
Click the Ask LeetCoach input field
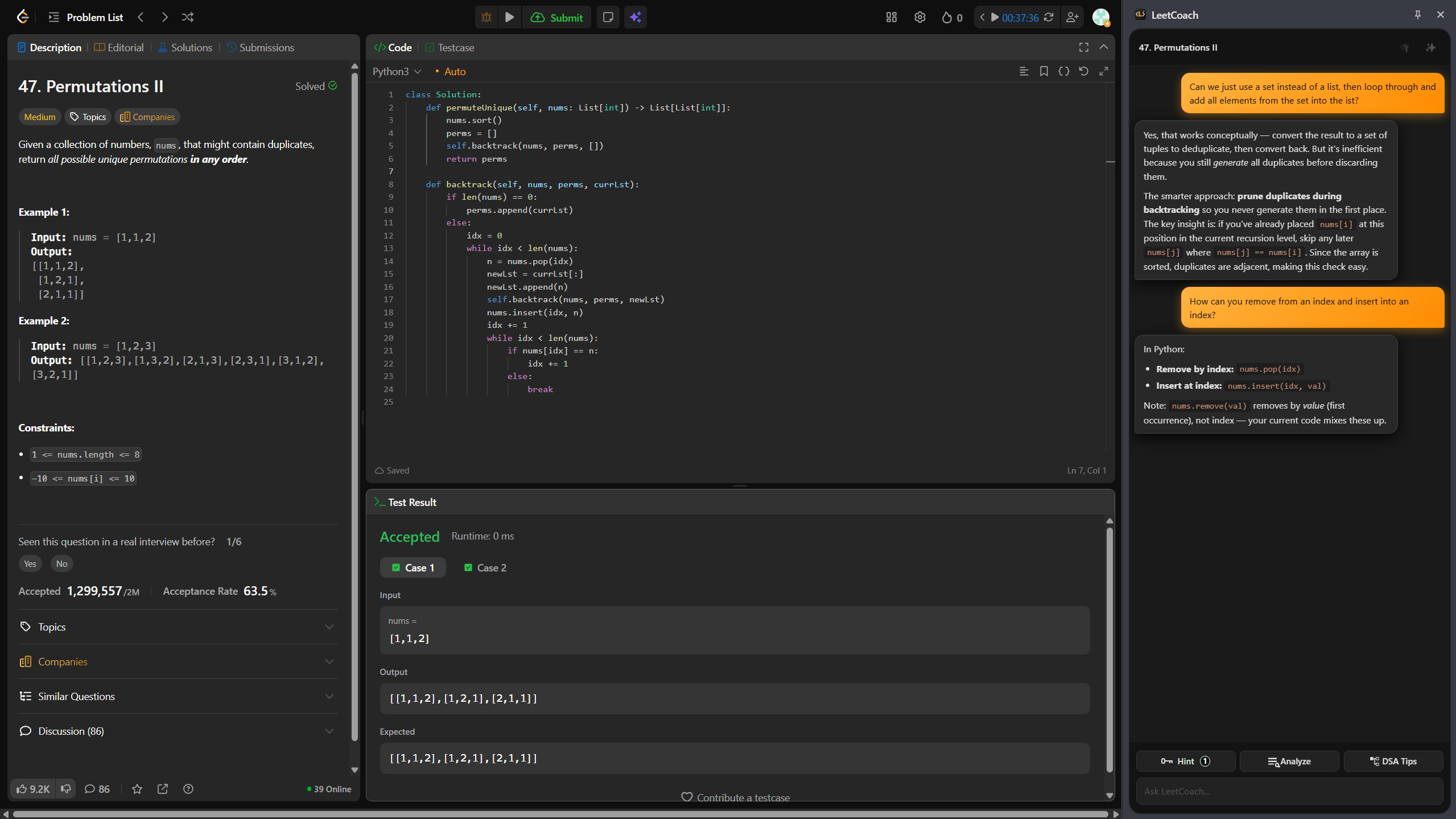(1289, 791)
